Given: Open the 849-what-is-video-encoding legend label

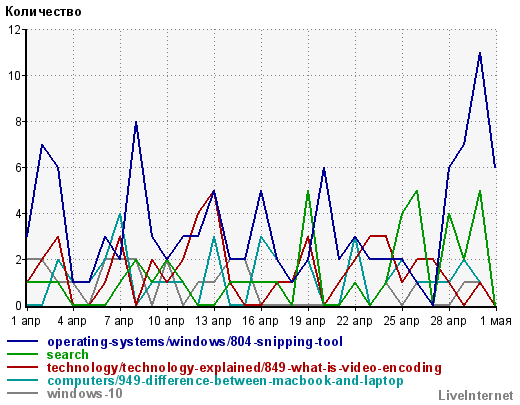Looking at the screenshot, I should point(244,368).
